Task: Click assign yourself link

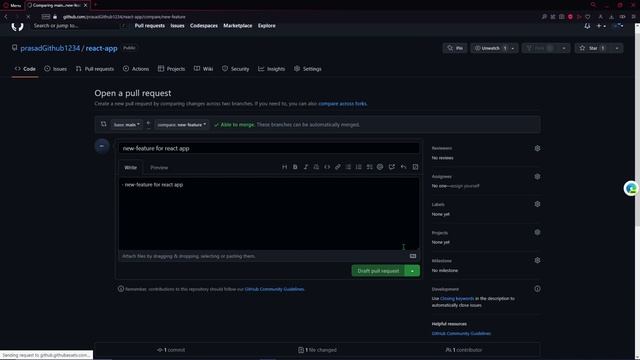Action: [x=465, y=186]
